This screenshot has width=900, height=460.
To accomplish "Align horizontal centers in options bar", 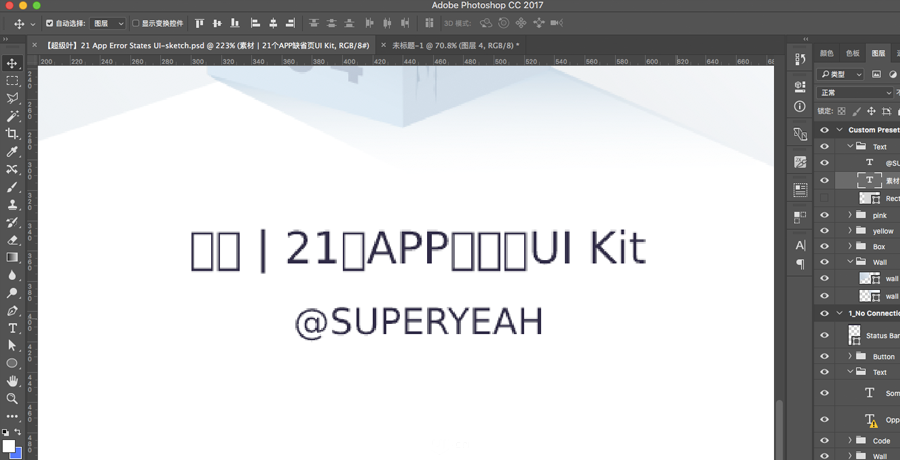I will 273,24.
